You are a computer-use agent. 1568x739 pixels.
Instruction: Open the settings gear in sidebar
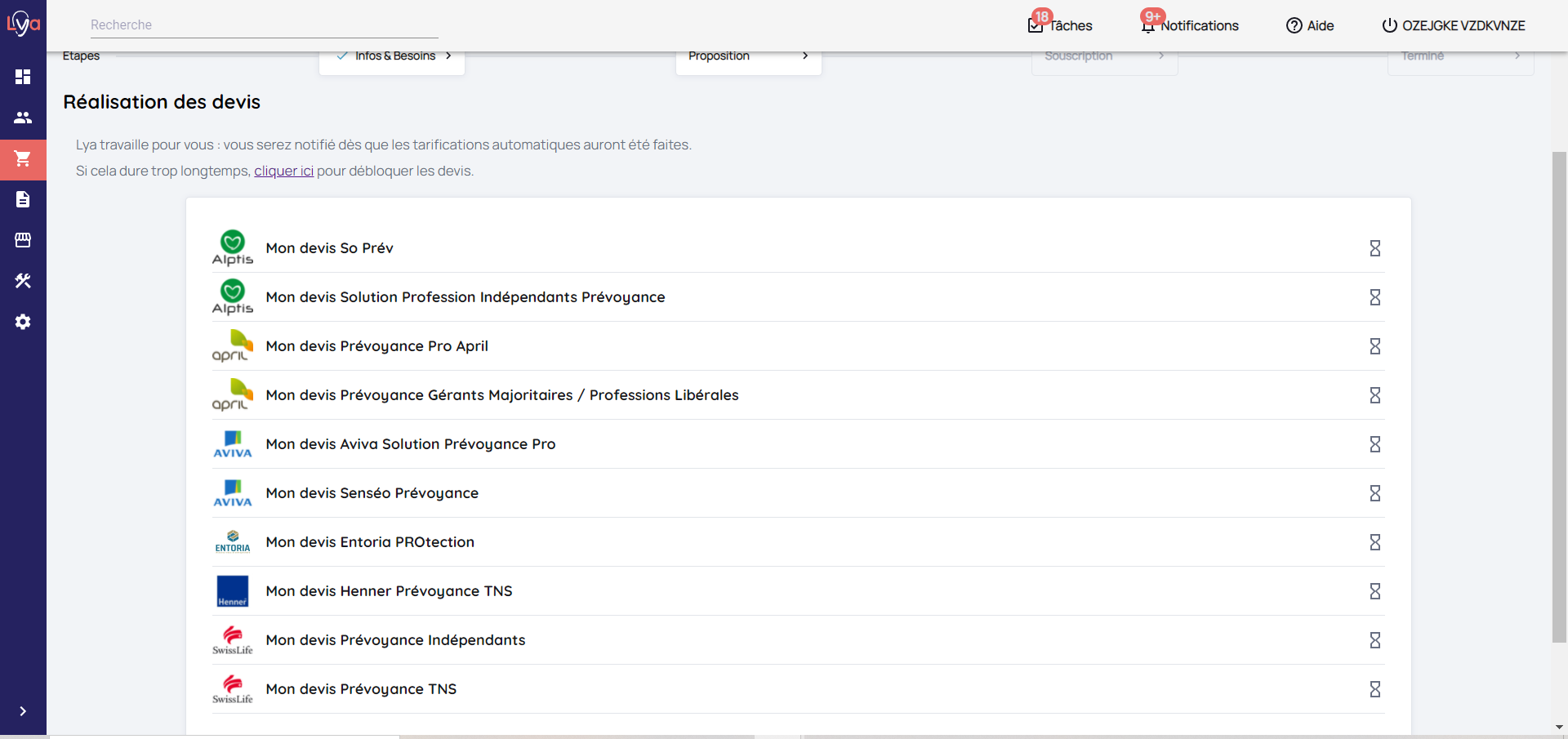23,322
